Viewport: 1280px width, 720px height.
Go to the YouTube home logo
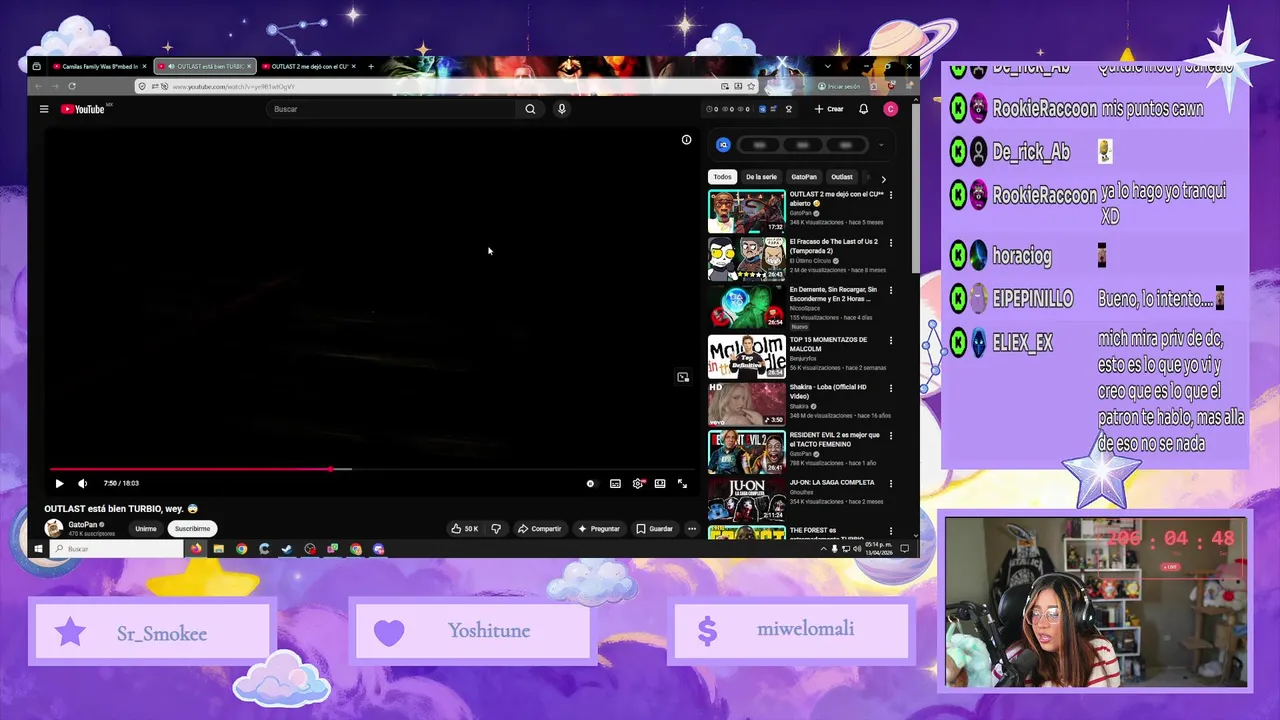point(84,109)
